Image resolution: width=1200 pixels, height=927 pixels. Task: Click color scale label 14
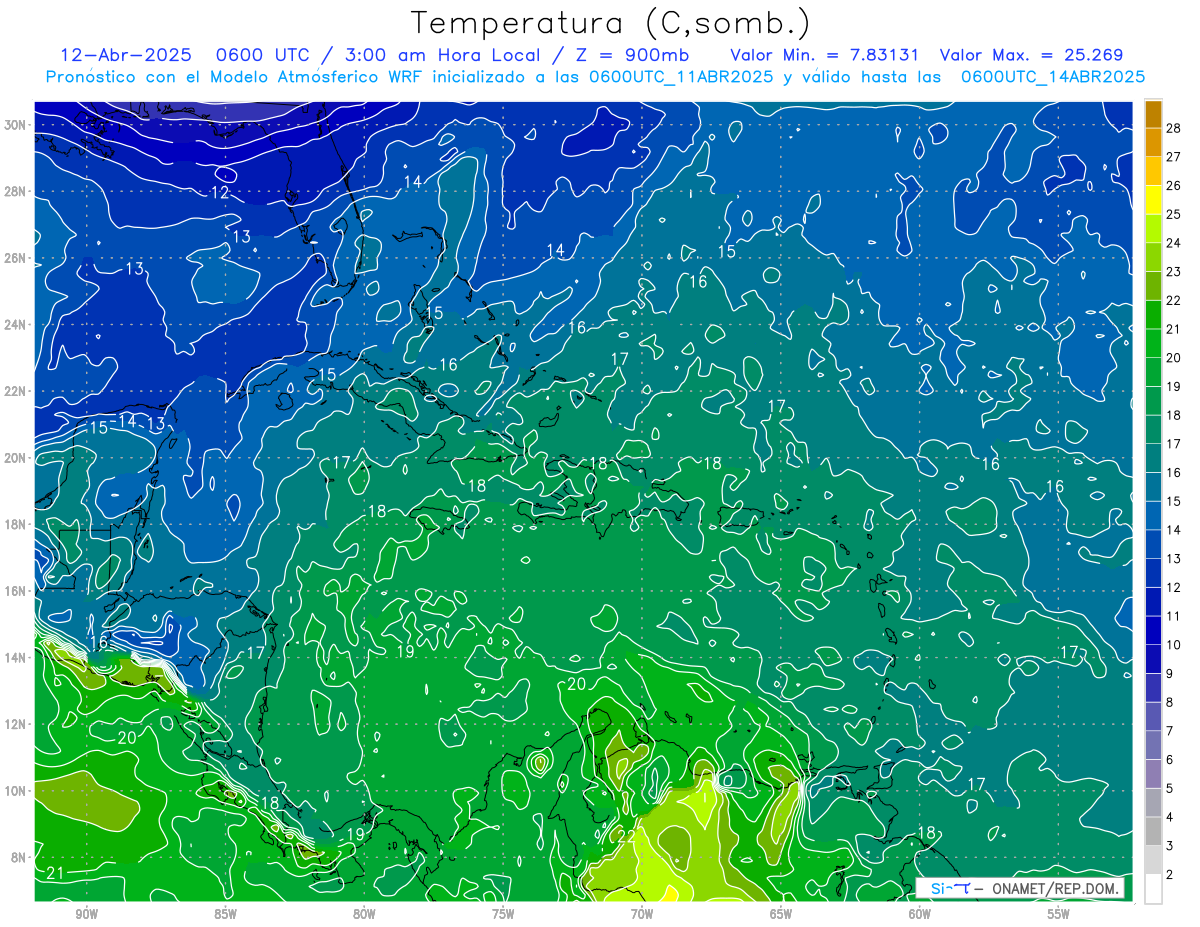[x=1173, y=530]
